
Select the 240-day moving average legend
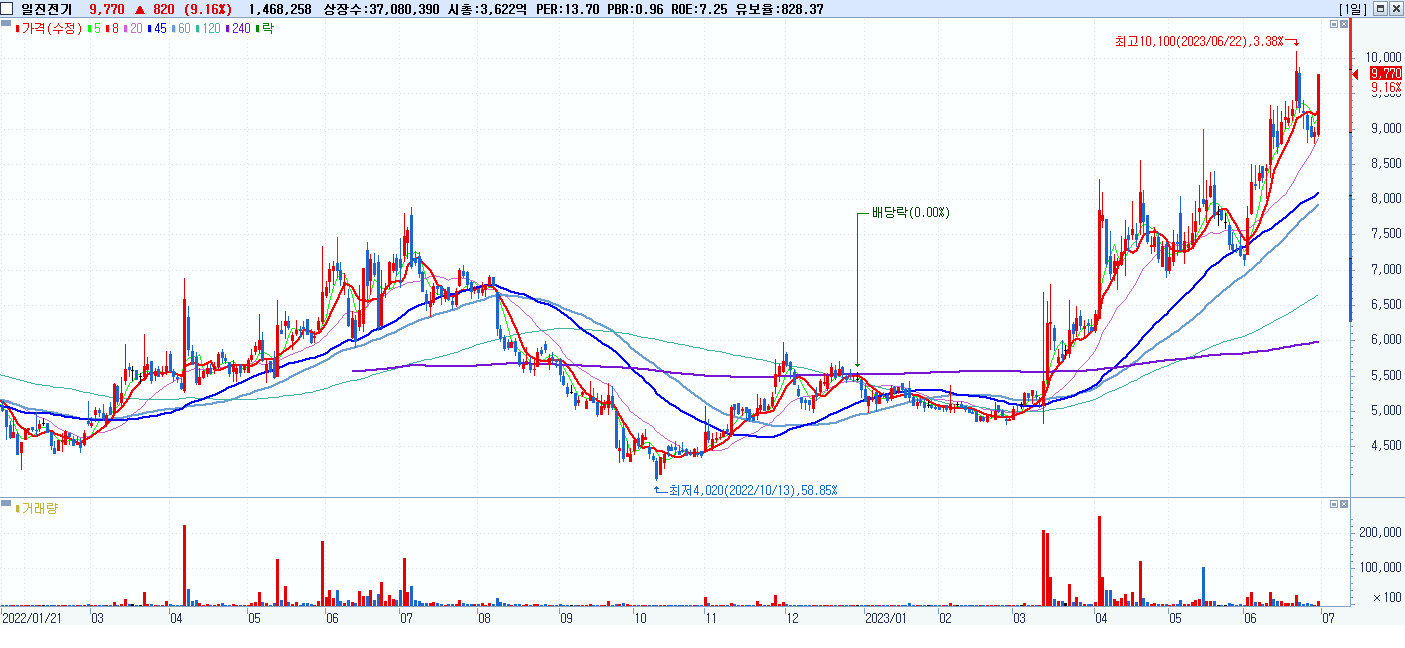(x=238, y=29)
